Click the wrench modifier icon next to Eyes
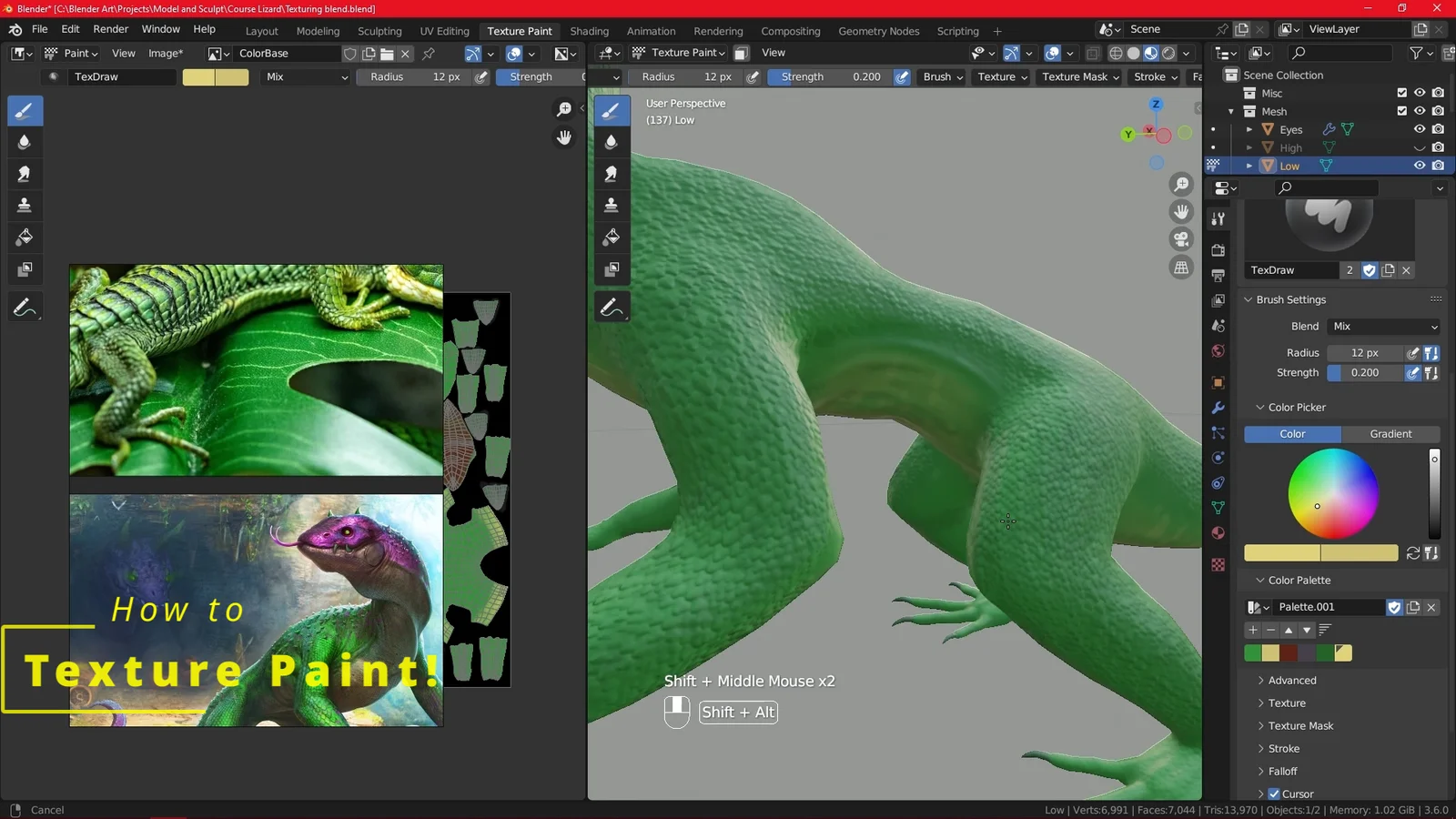This screenshot has width=1456, height=819. coord(1329,129)
